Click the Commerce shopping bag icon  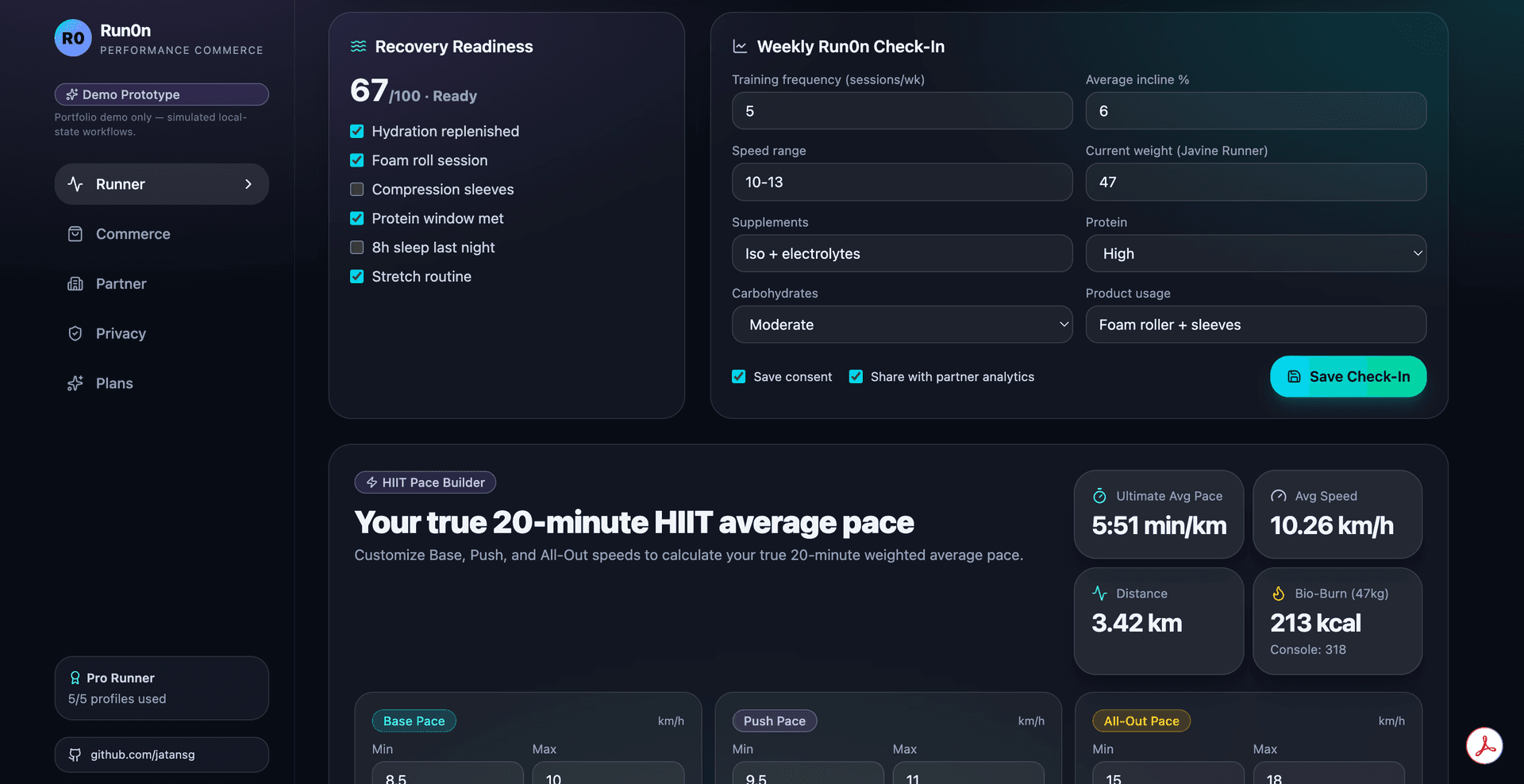pyautogui.click(x=75, y=234)
